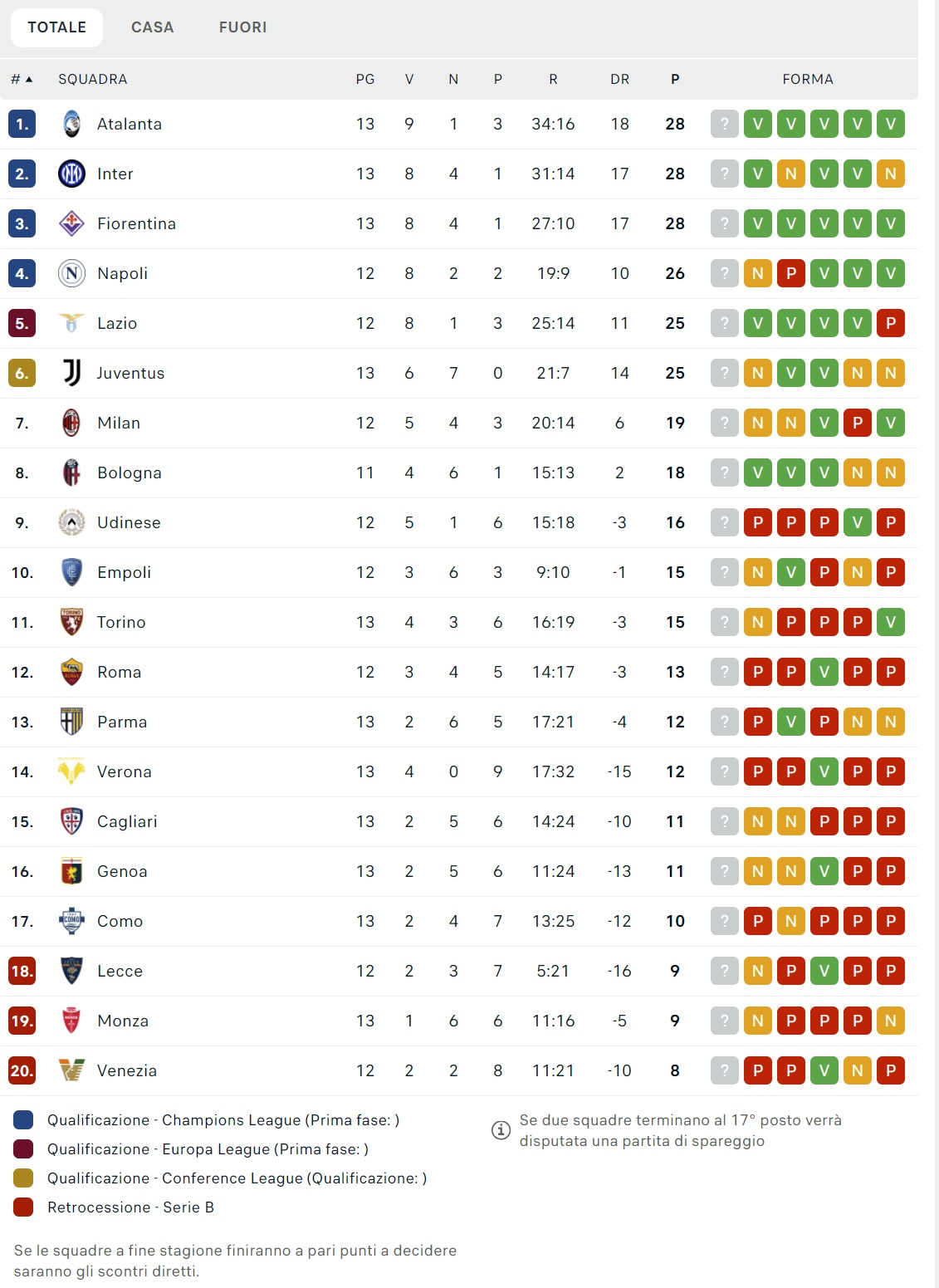Click the Inter club logo
Screen dimensions: 939x1288
point(71,174)
